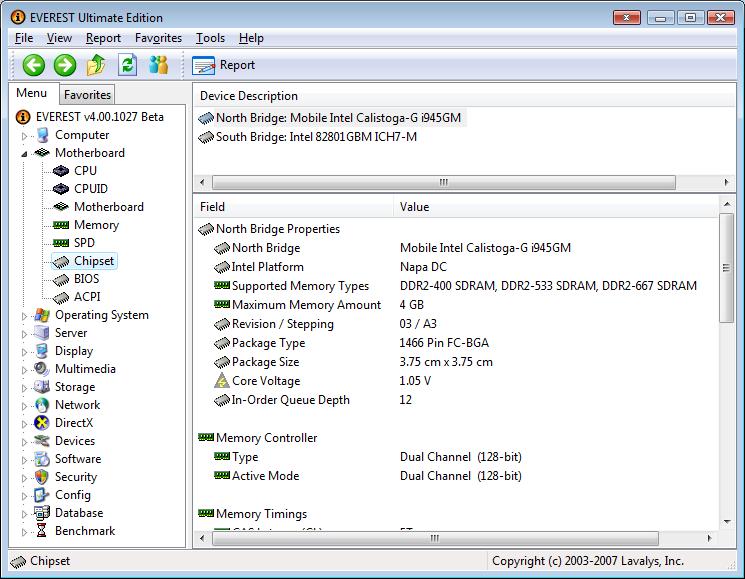Click the green Forward arrow icon

coord(65,65)
